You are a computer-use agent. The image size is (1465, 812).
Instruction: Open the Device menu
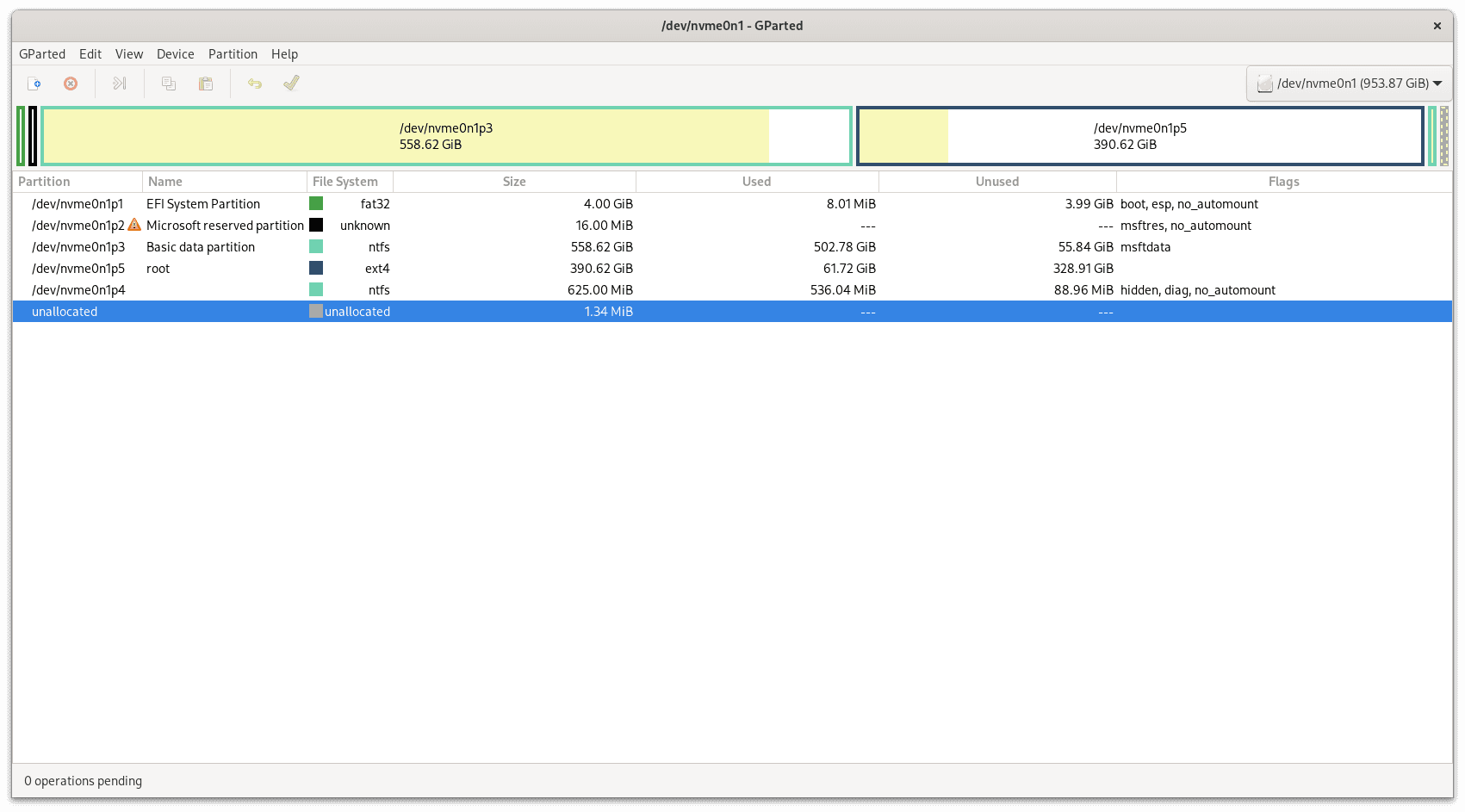point(175,53)
